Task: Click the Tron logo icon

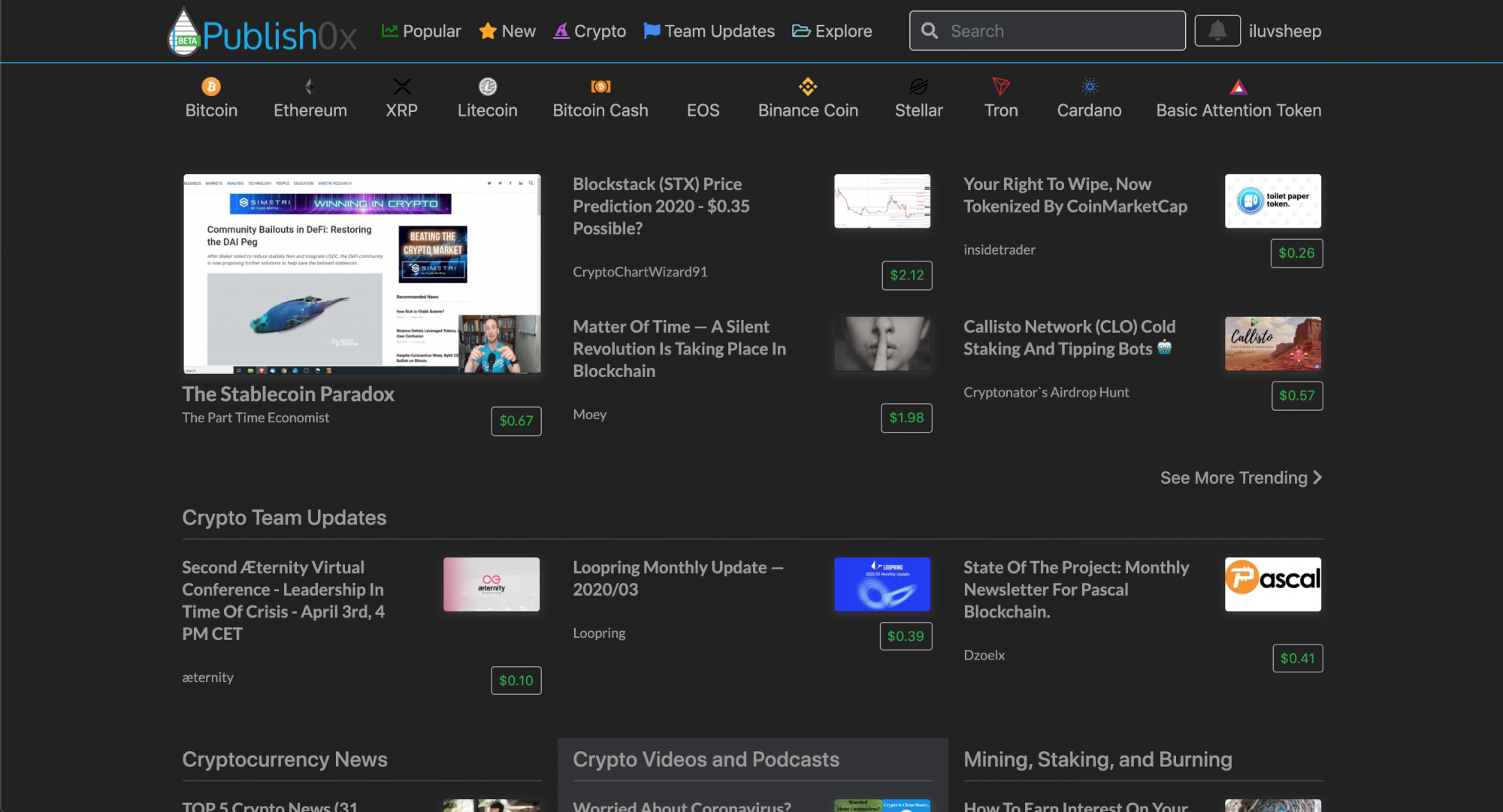Action: tap(1001, 86)
